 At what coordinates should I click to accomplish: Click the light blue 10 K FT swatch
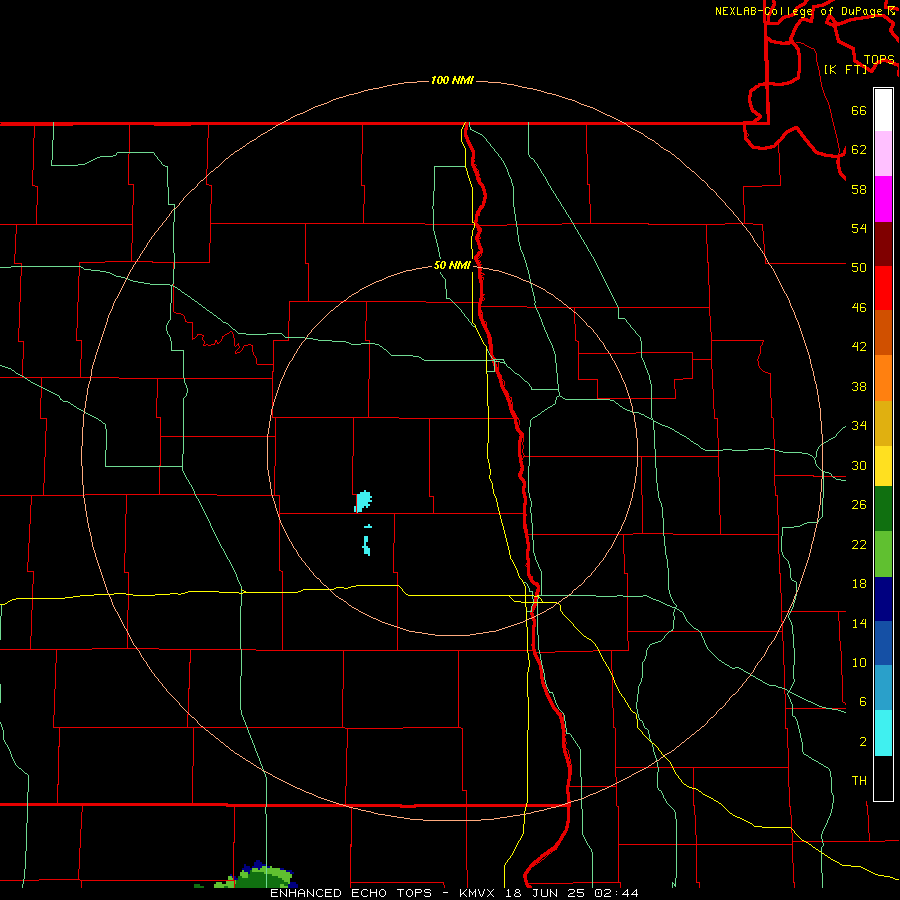[883, 688]
